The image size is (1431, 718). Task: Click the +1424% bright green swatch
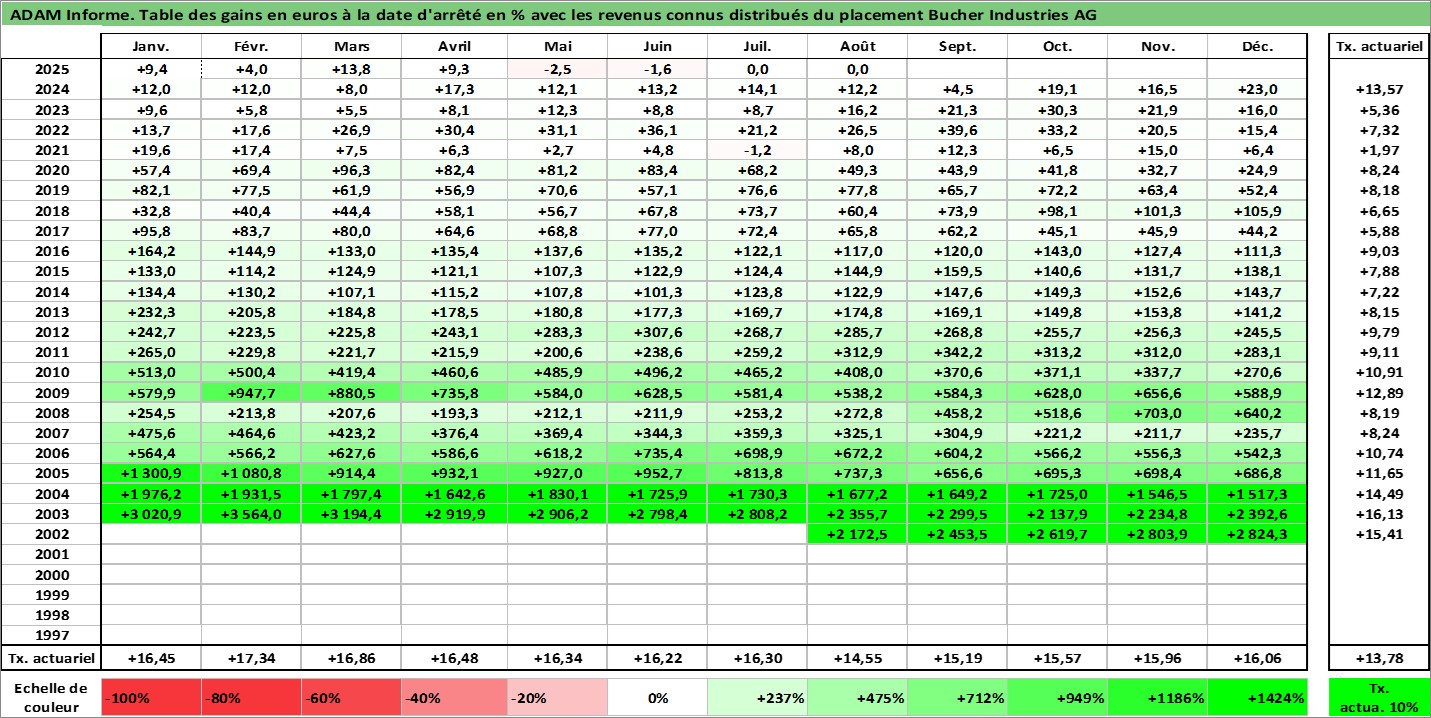[1257, 698]
